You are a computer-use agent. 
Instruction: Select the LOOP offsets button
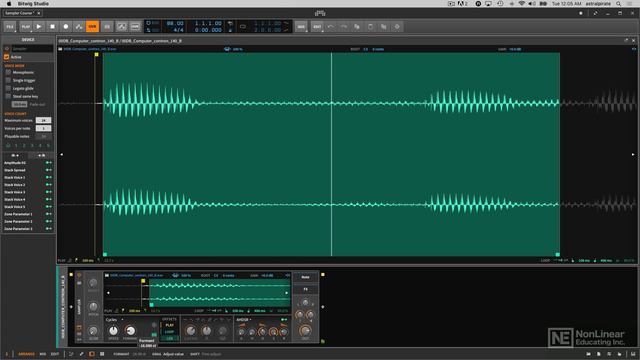[169, 332]
